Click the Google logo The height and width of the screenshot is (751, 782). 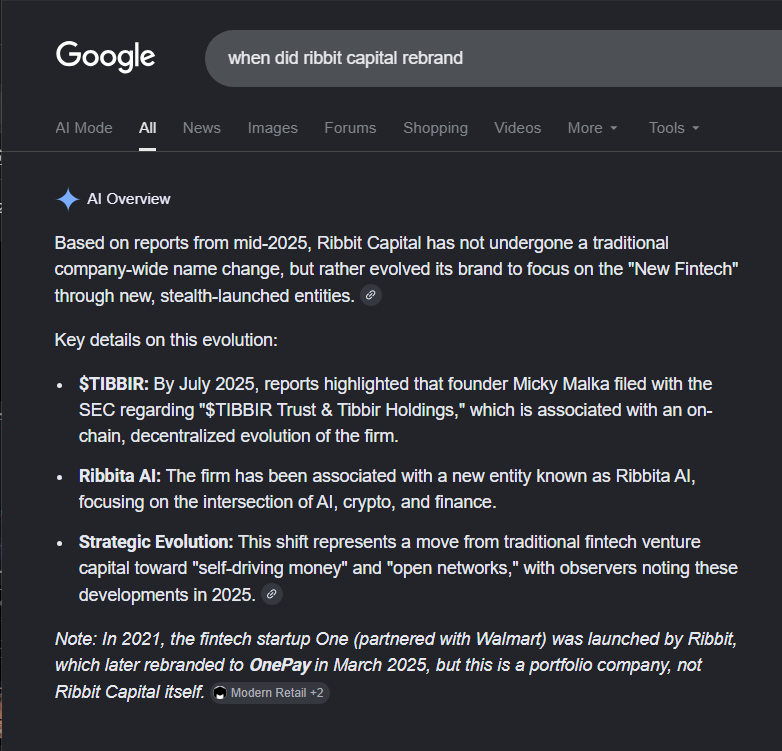(x=105, y=56)
